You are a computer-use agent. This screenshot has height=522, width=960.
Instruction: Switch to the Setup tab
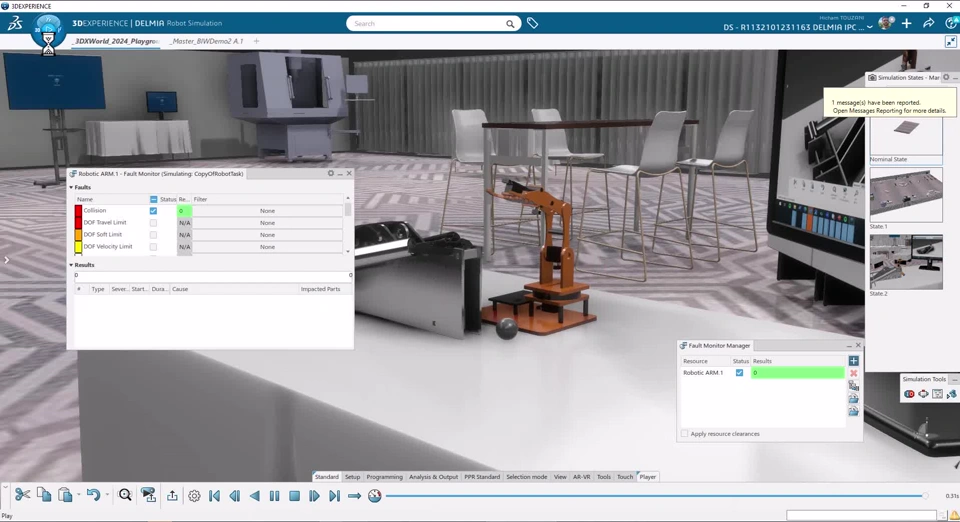click(353, 477)
